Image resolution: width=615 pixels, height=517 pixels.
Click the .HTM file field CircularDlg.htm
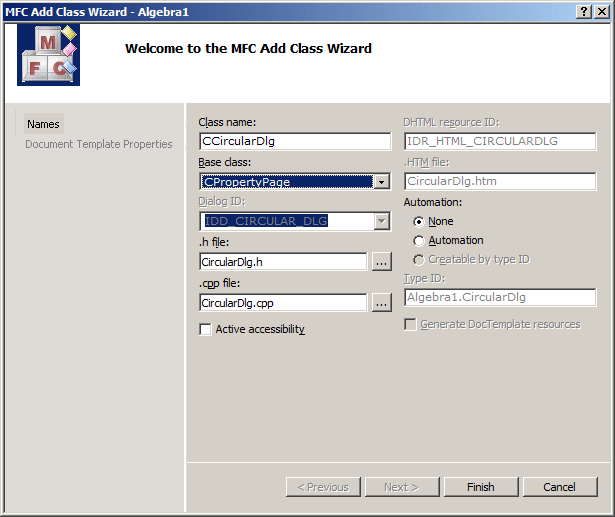pos(500,181)
